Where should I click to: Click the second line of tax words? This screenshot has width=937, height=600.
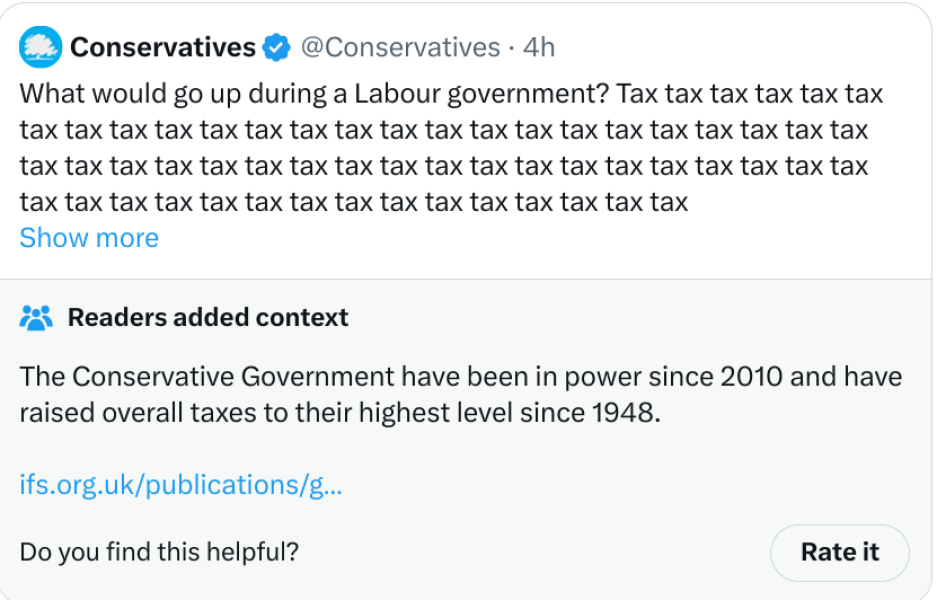[x=444, y=130]
